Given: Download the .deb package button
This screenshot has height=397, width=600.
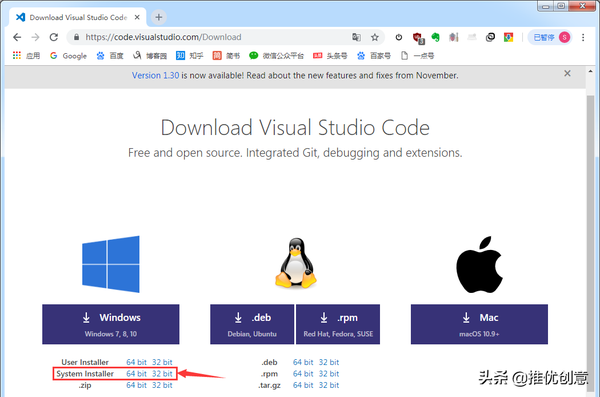Looking at the screenshot, I should pos(252,324).
